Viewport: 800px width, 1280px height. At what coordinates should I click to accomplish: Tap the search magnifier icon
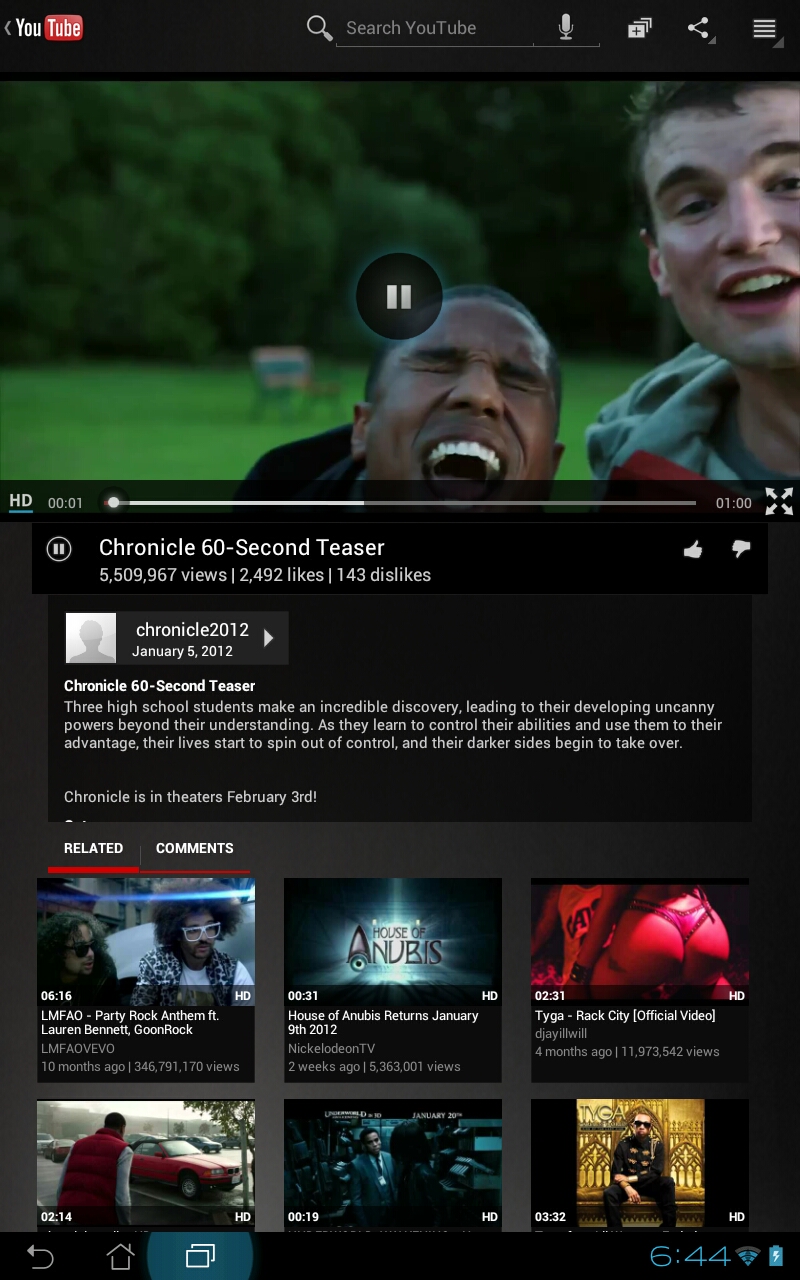point(319,28)
